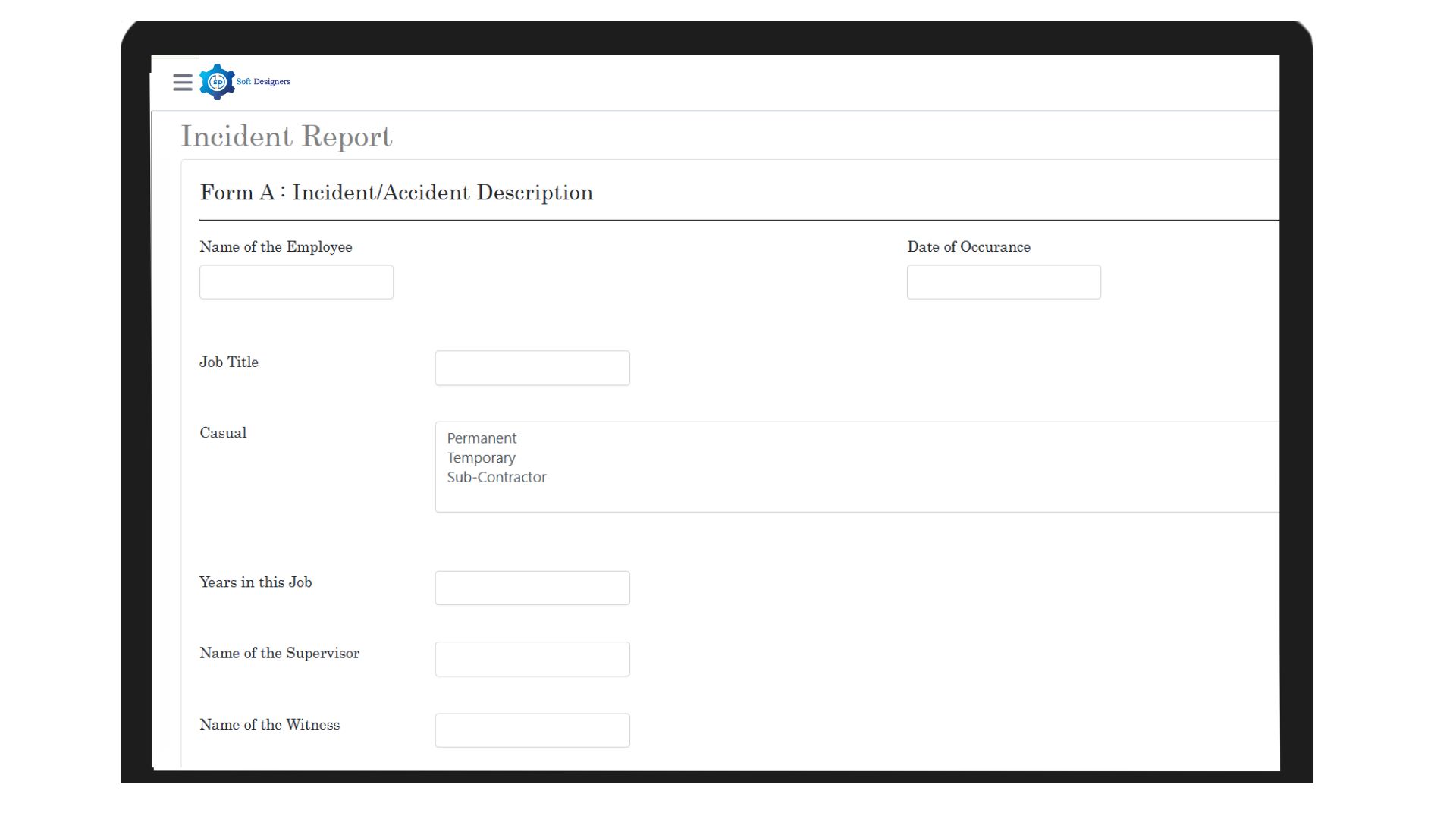The height and width of the screenshot is (819, 1456).
Task: Click the Job Title label
Action: click(x=228, y=362)
